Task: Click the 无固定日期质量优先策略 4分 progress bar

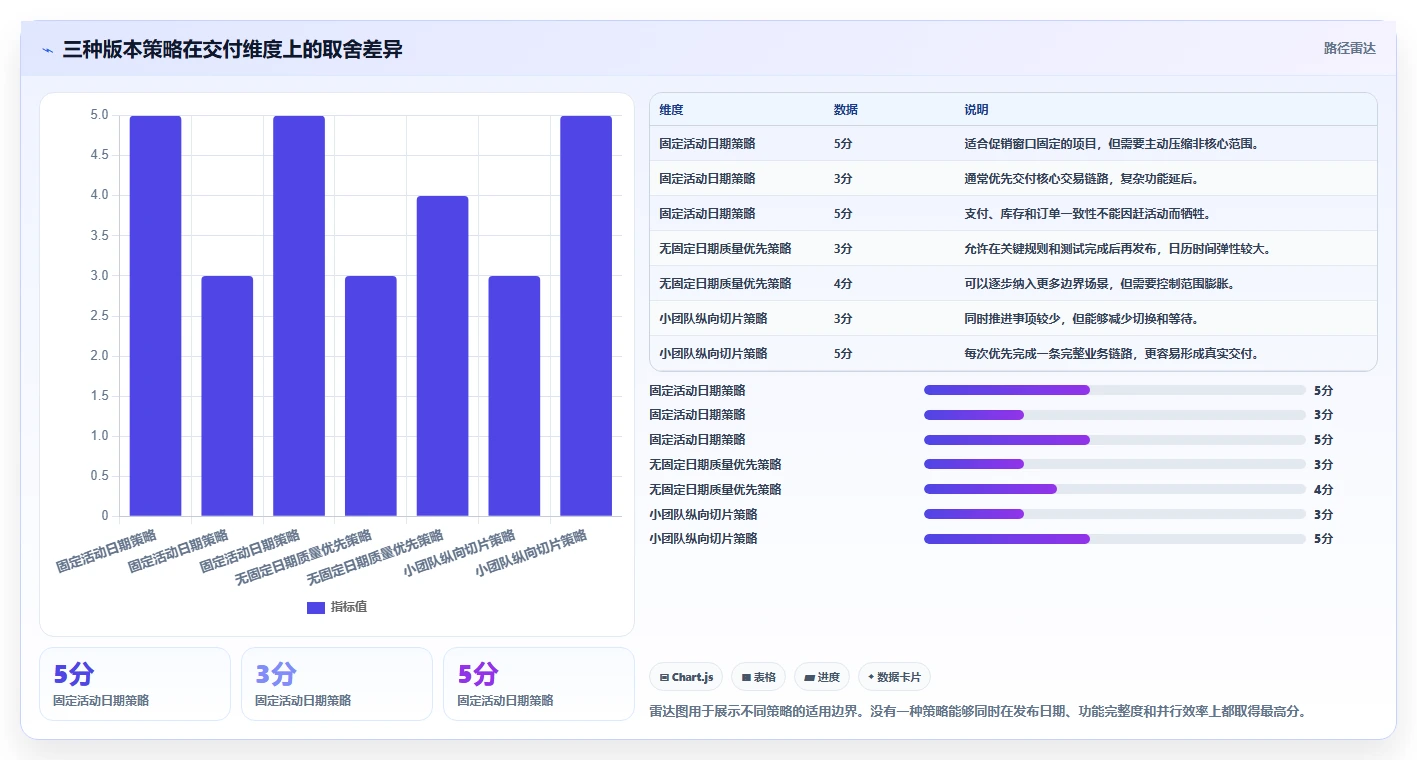Action: (1115, 489)
